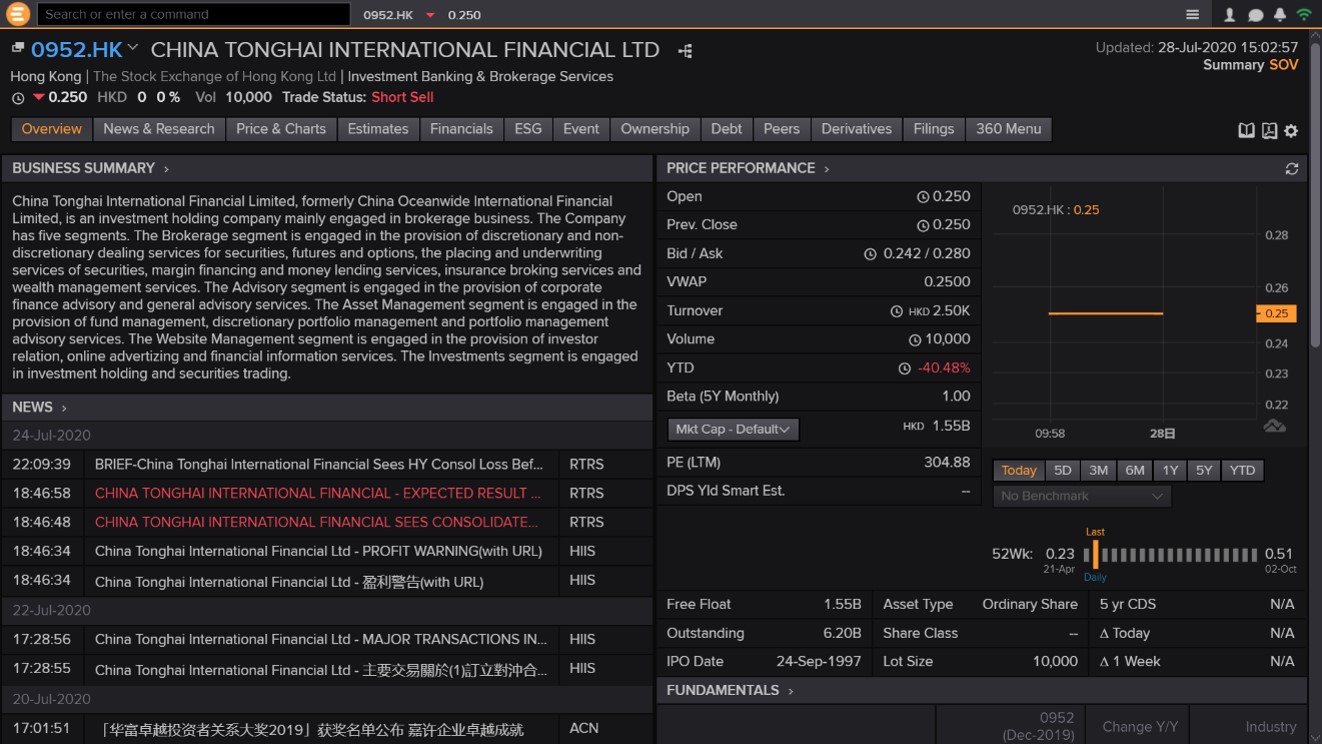
Task: Open the Event tab
Action: pos(581,129)
